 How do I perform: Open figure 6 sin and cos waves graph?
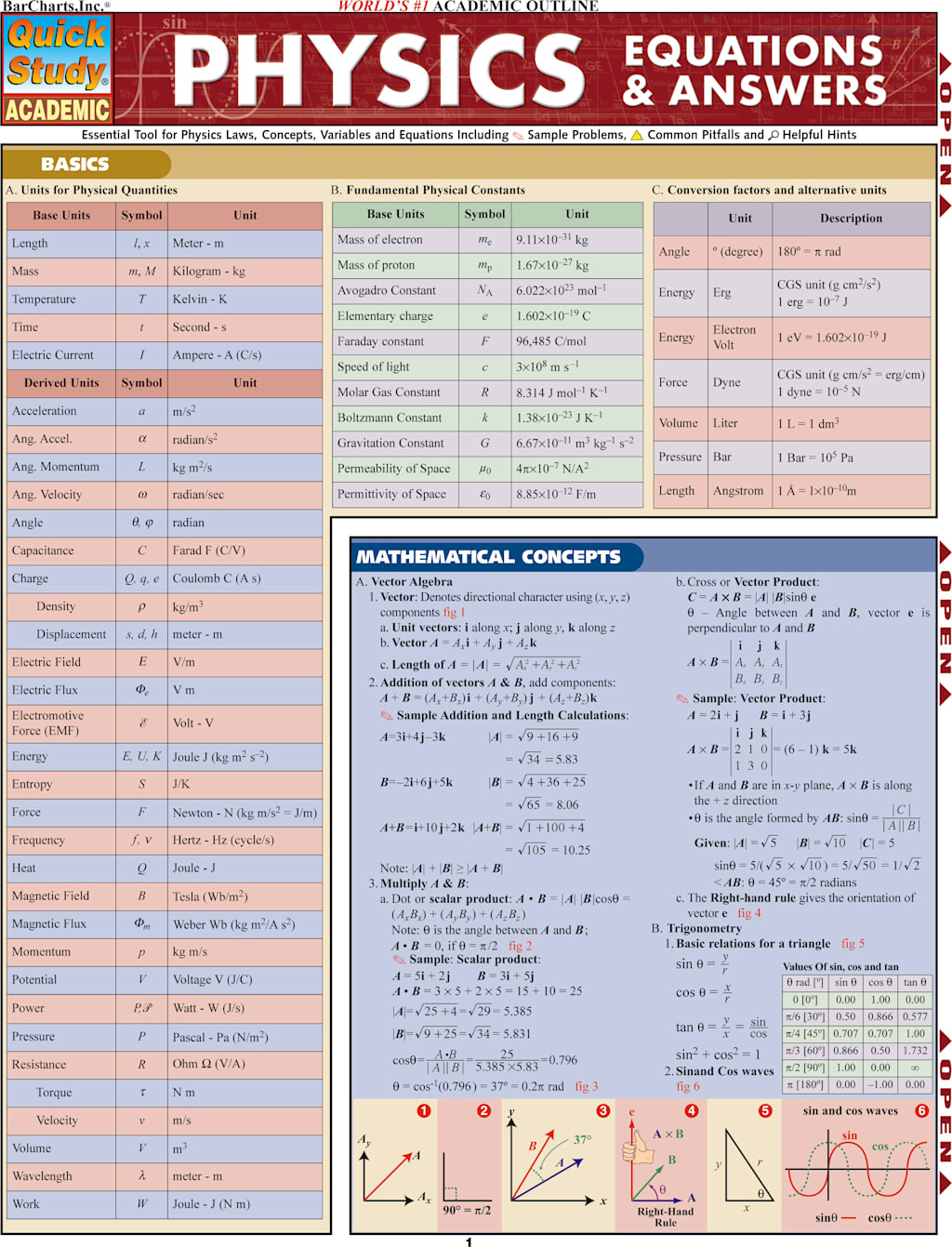[x=857, y=1167]
